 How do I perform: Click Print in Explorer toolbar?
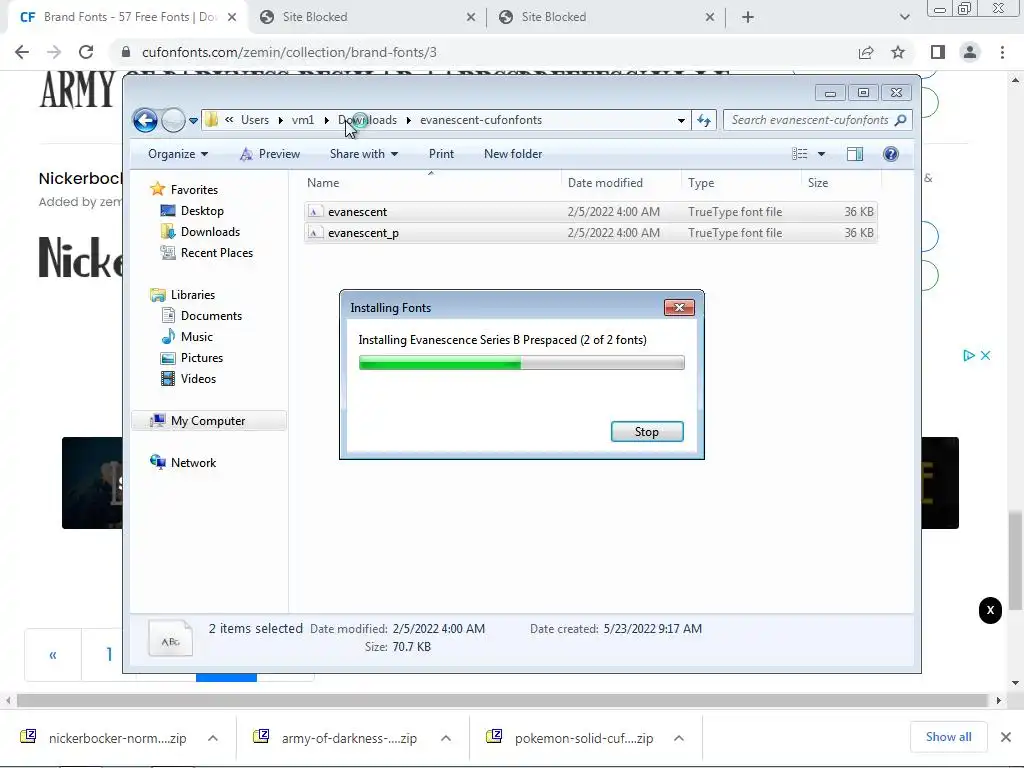click(441, 154)
